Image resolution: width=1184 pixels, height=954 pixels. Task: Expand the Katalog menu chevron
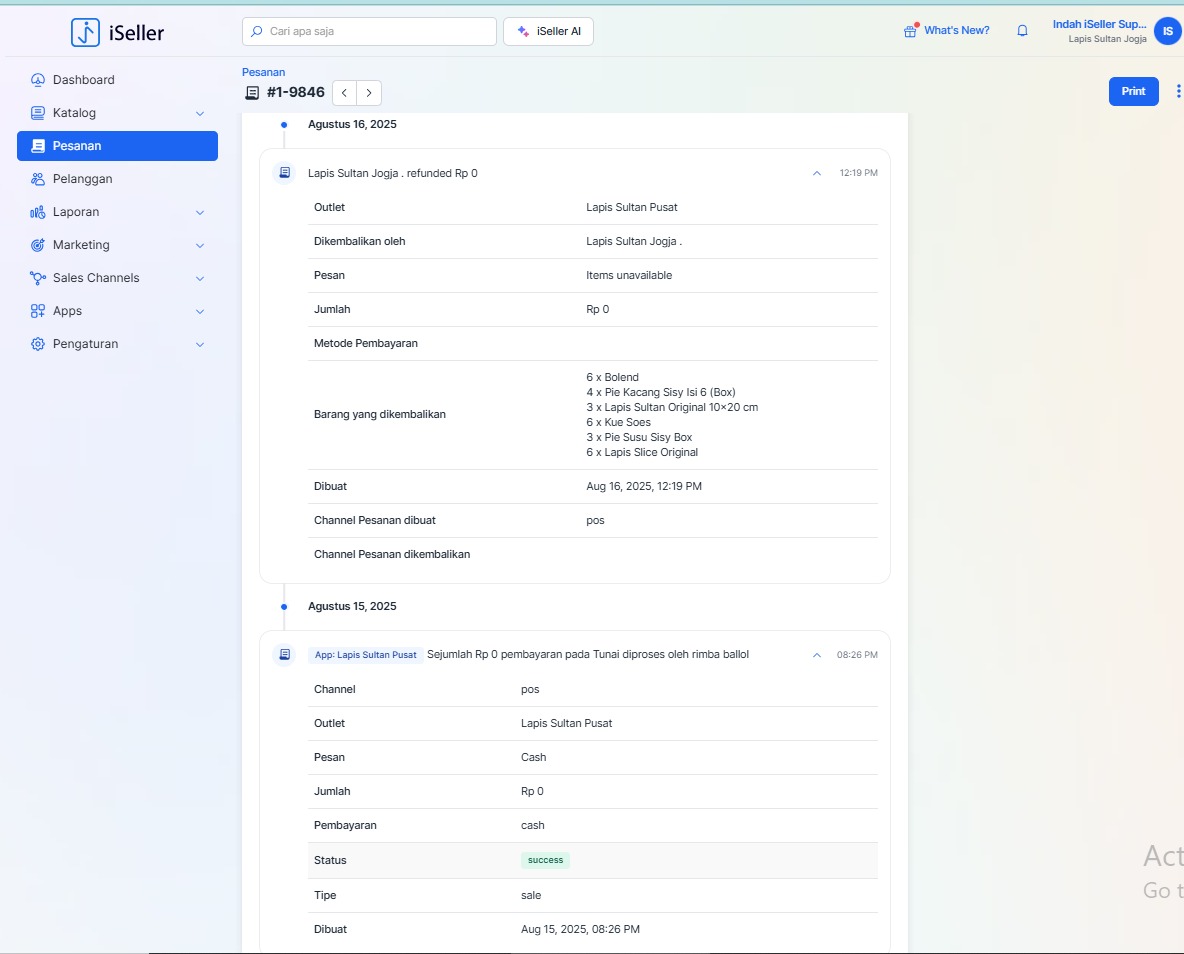pyautogui.click(x=200, y=113)
